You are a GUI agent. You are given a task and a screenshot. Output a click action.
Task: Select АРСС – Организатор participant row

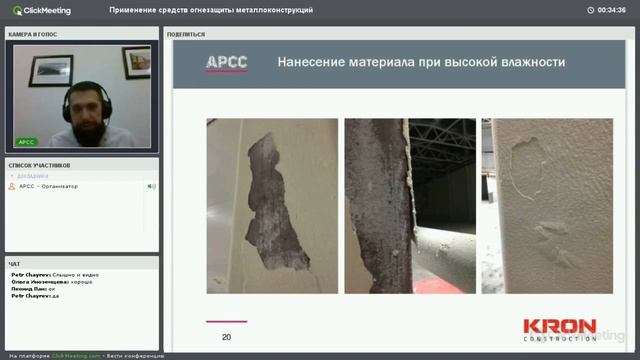coord(82,187)
